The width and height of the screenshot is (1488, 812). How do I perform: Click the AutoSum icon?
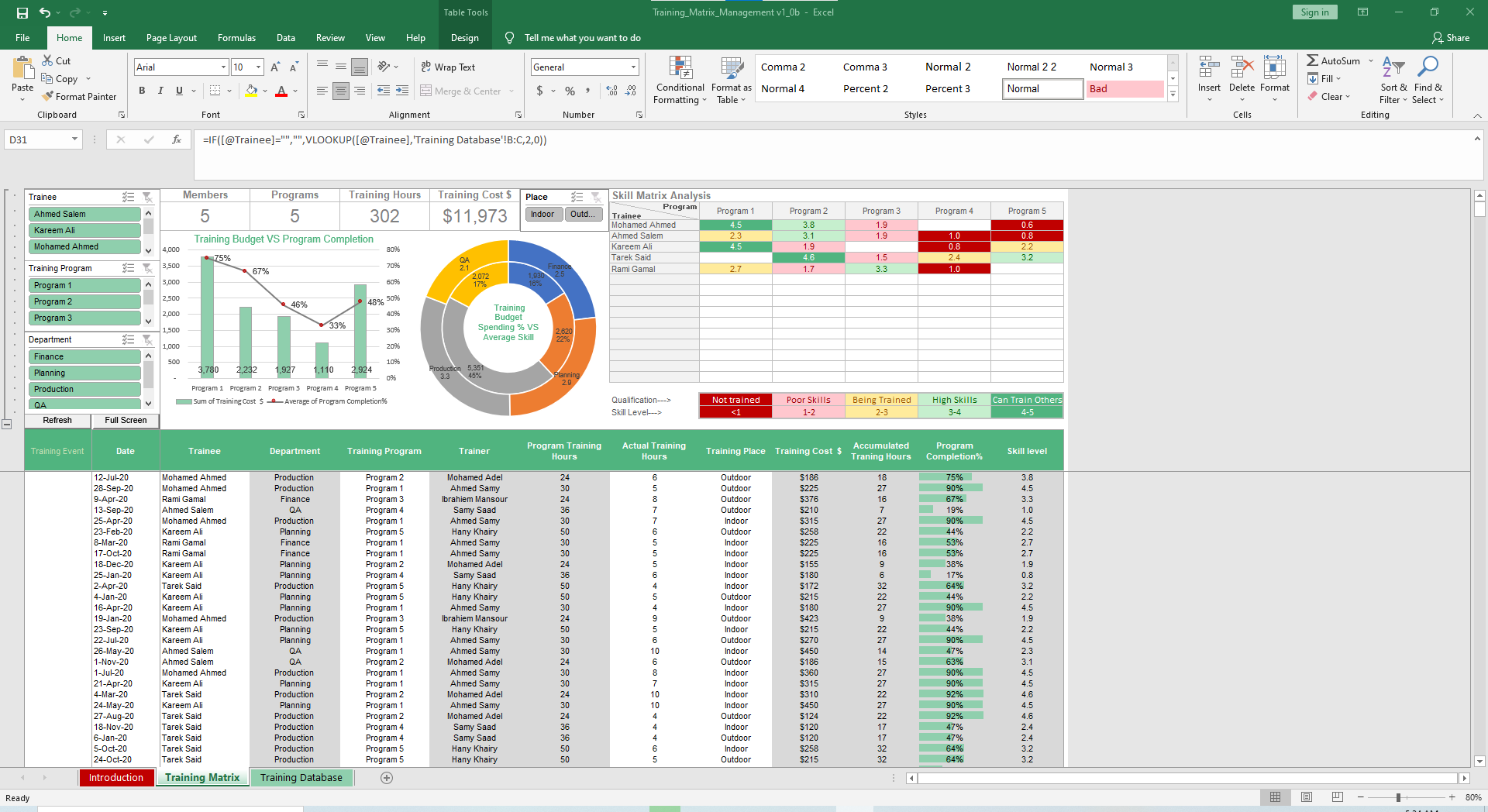click(1313, 60)
